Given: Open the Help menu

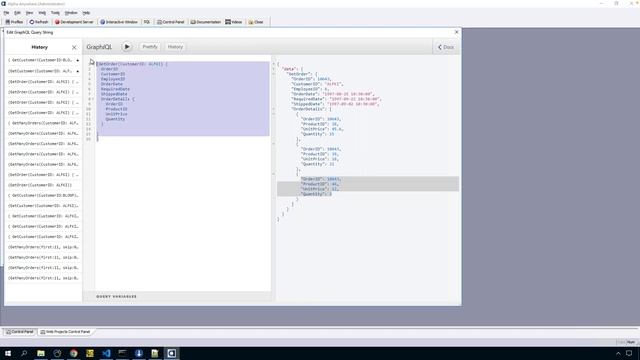Looking at the screenshot, I should pyautogui.click(x=86, y=13).
